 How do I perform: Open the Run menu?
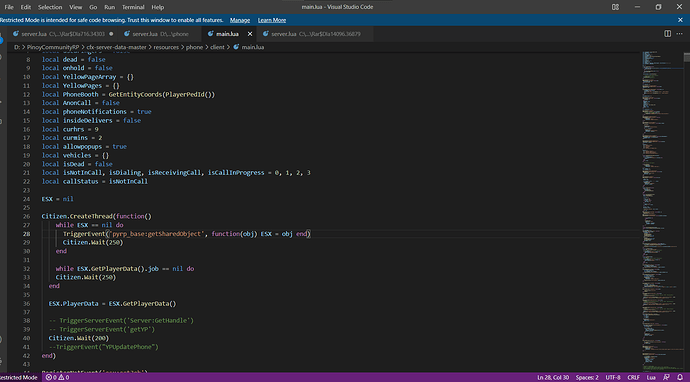(x=110, y=7)
